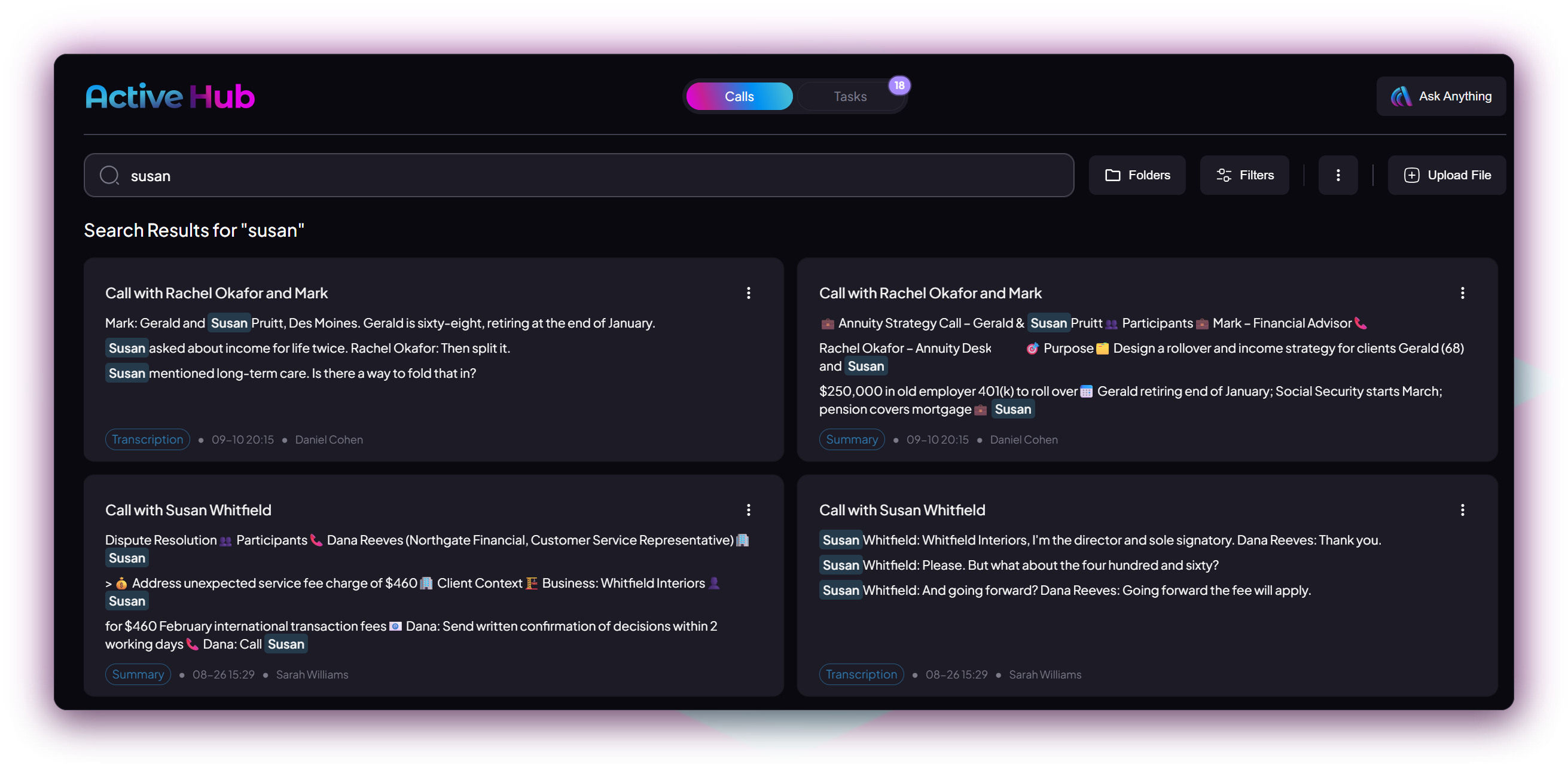Image resolution: width=1568 pixels, height=764 pixels.
Task: Open options menu on Susan Whitfield transcription card
Action: click(1462, 510)
